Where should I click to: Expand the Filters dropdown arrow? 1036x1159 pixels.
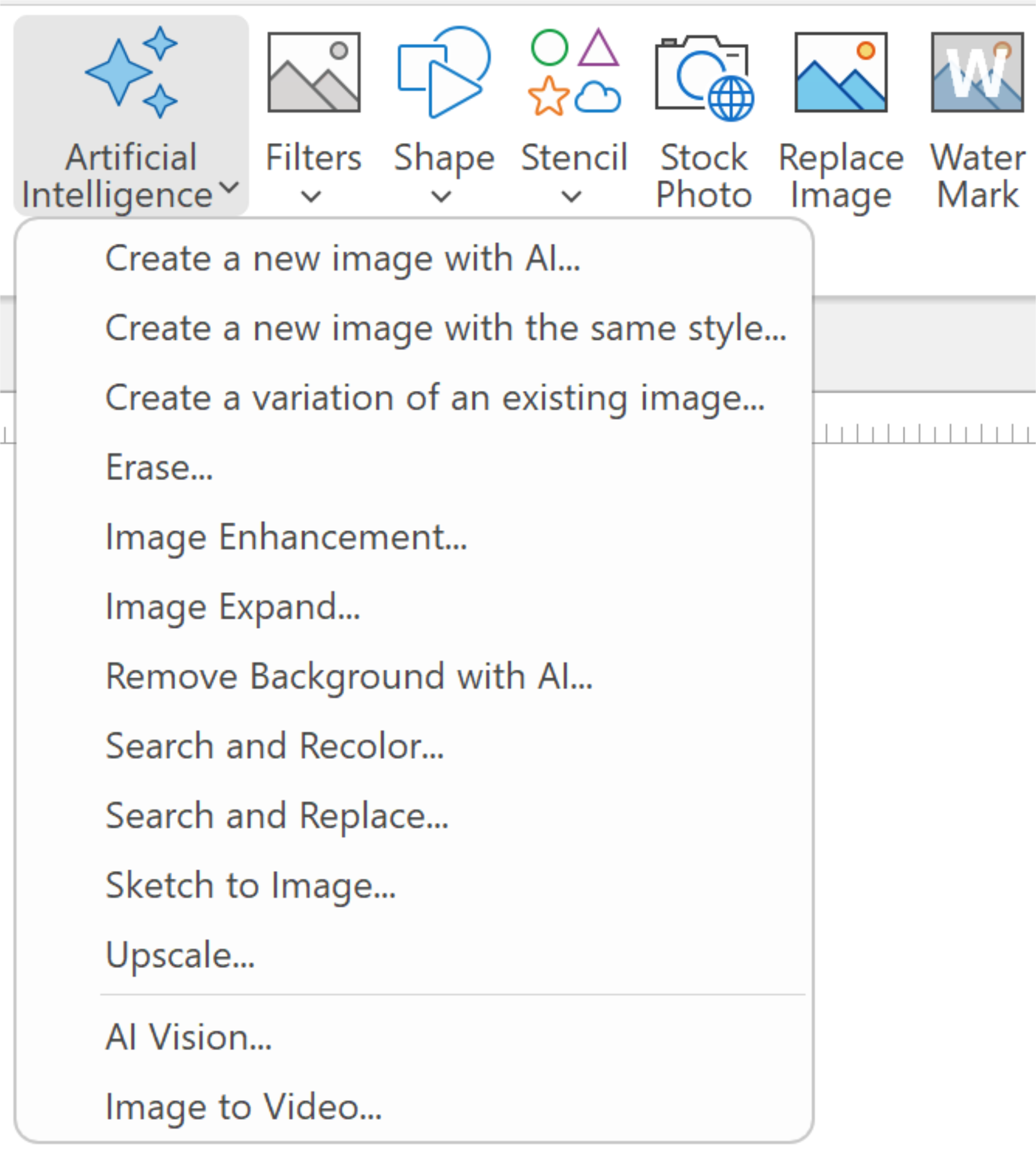[x=311, y=197]
